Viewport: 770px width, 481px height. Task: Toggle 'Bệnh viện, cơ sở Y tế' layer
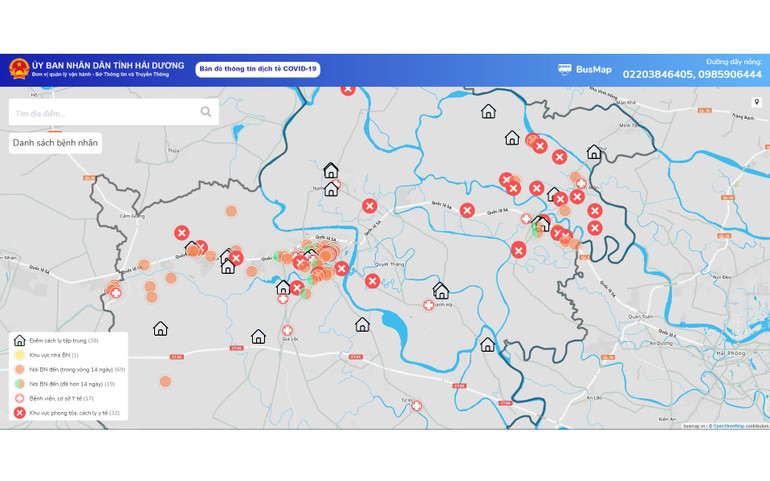pyautogui.click(x=61, y=398)
